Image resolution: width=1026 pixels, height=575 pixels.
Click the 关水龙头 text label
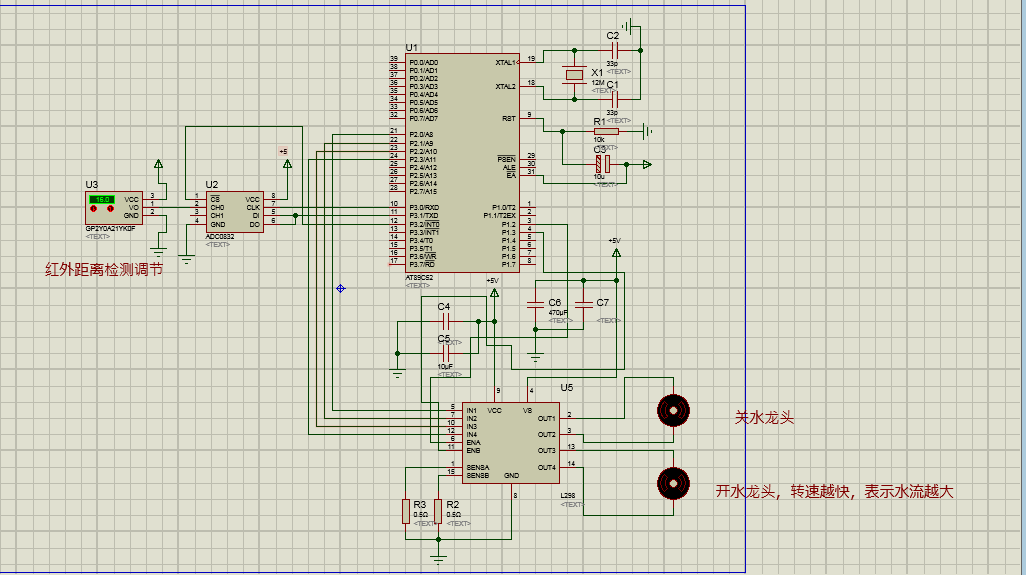764,417
